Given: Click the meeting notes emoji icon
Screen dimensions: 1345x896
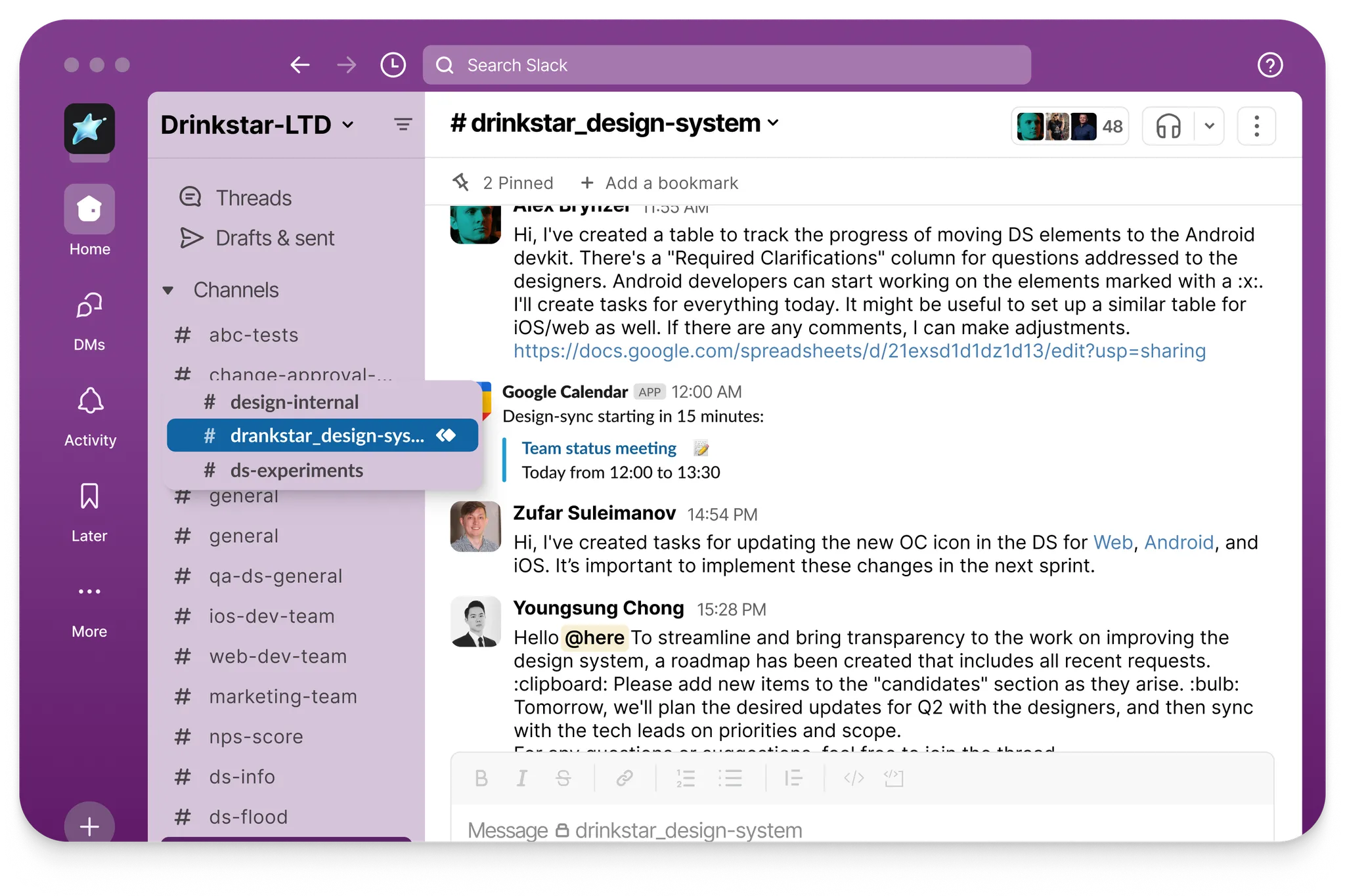Looking at the screenshot, I should [x=701, y=448].
